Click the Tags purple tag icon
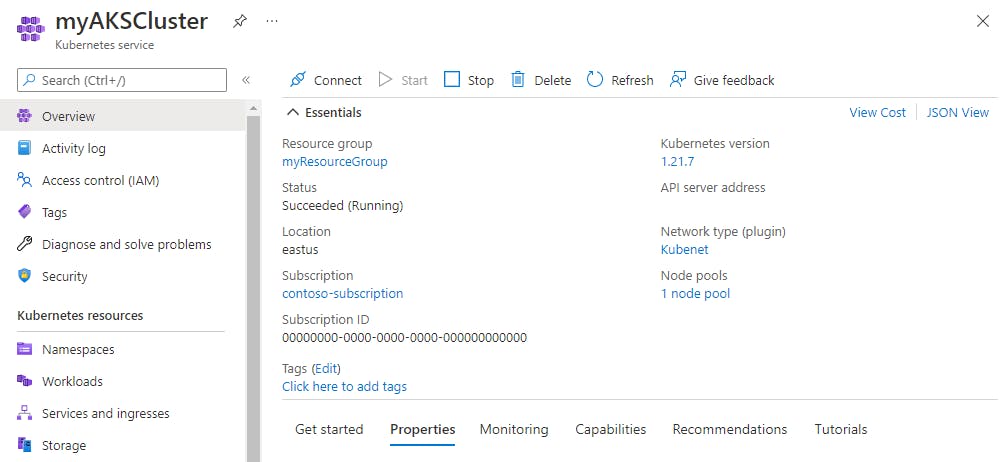Viewport: 1000px width, 462px height. coord(24,212)
